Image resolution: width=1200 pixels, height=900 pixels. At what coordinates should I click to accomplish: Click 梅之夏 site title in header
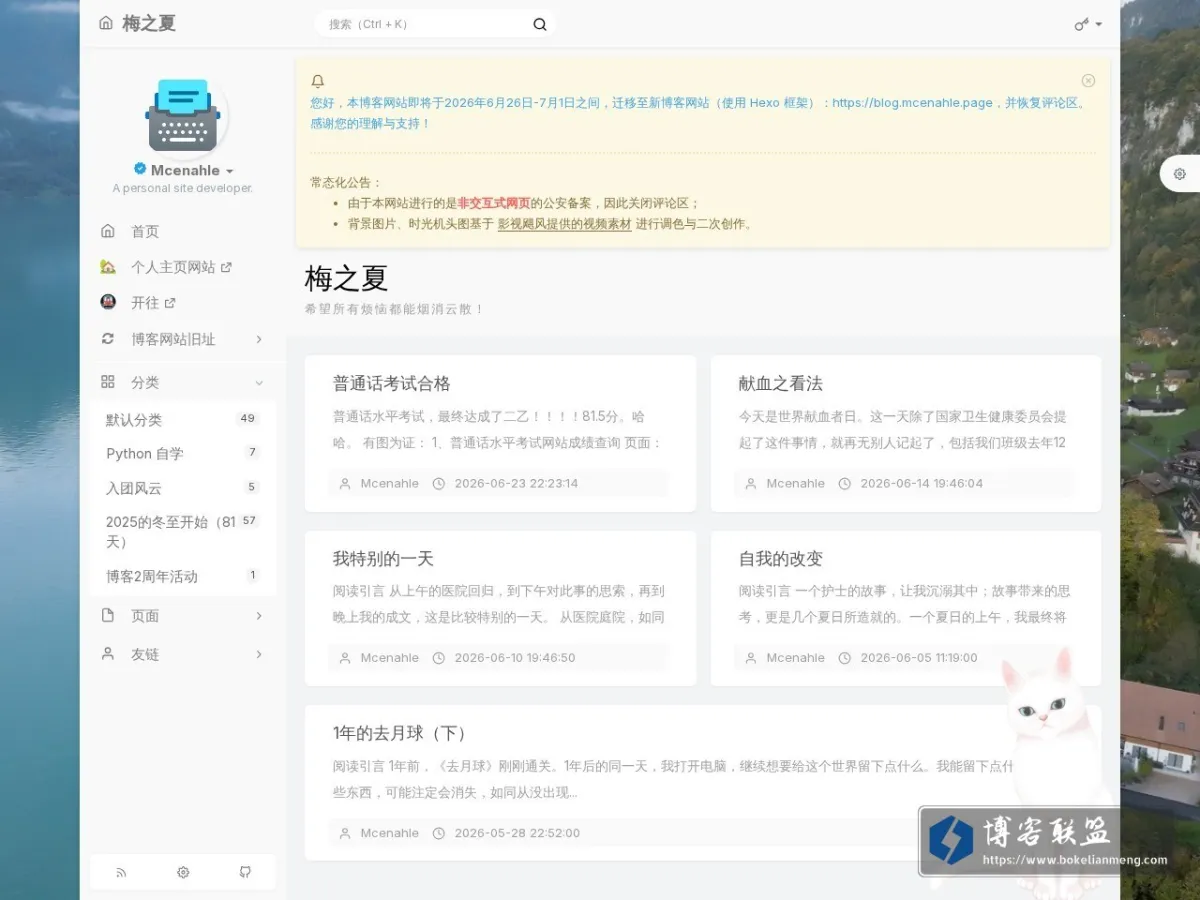click(x=149, y=23)
